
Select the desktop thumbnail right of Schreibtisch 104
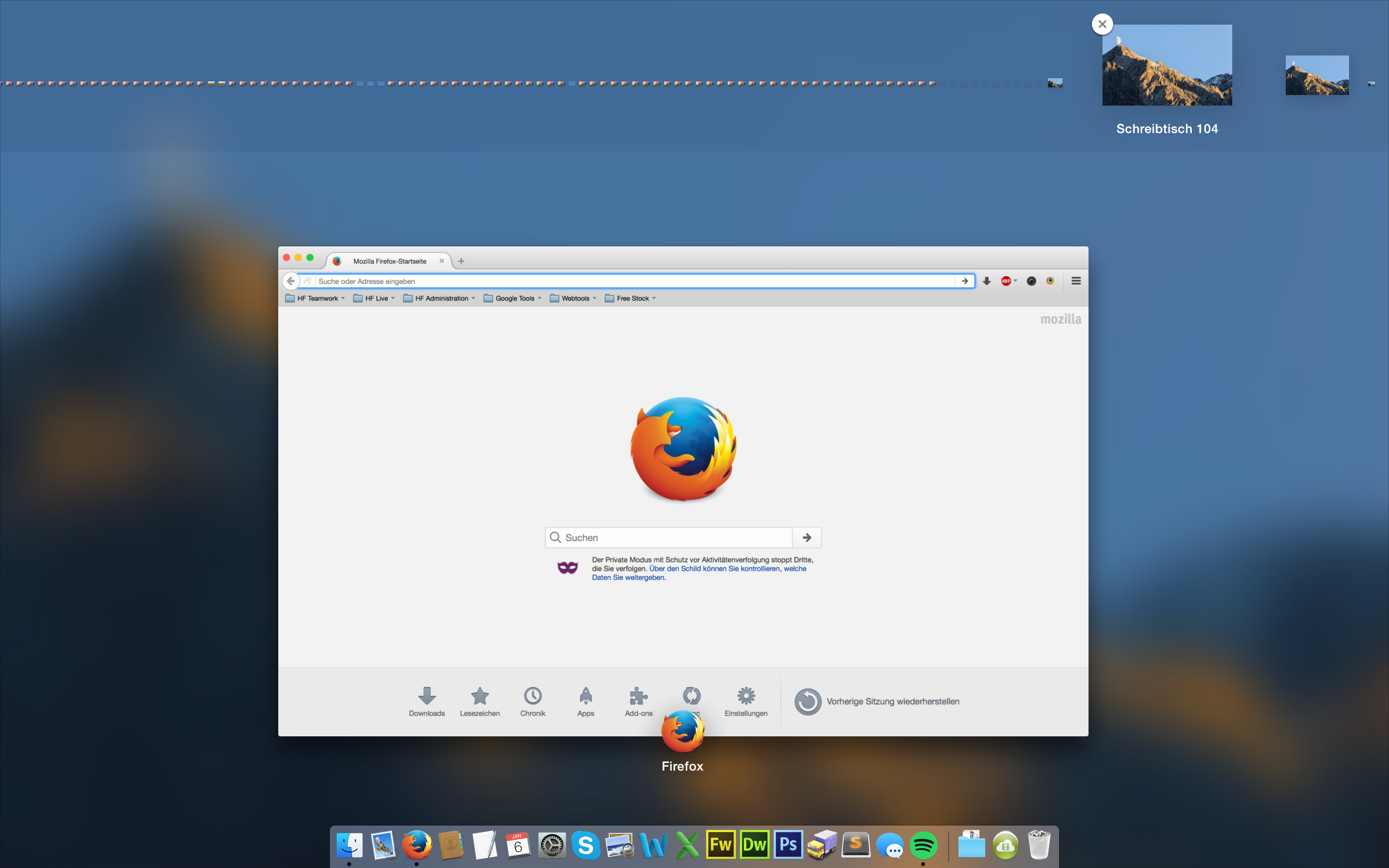pyautogui.click(x=1317, y=75)
